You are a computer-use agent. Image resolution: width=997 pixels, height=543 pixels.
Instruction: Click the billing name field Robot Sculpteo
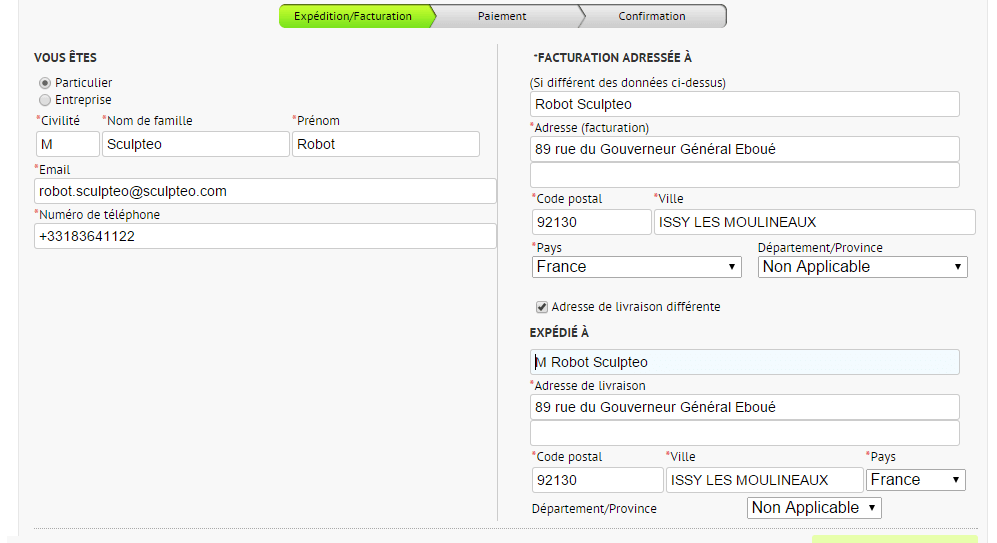pyautogui.click(x=744, y=104)
